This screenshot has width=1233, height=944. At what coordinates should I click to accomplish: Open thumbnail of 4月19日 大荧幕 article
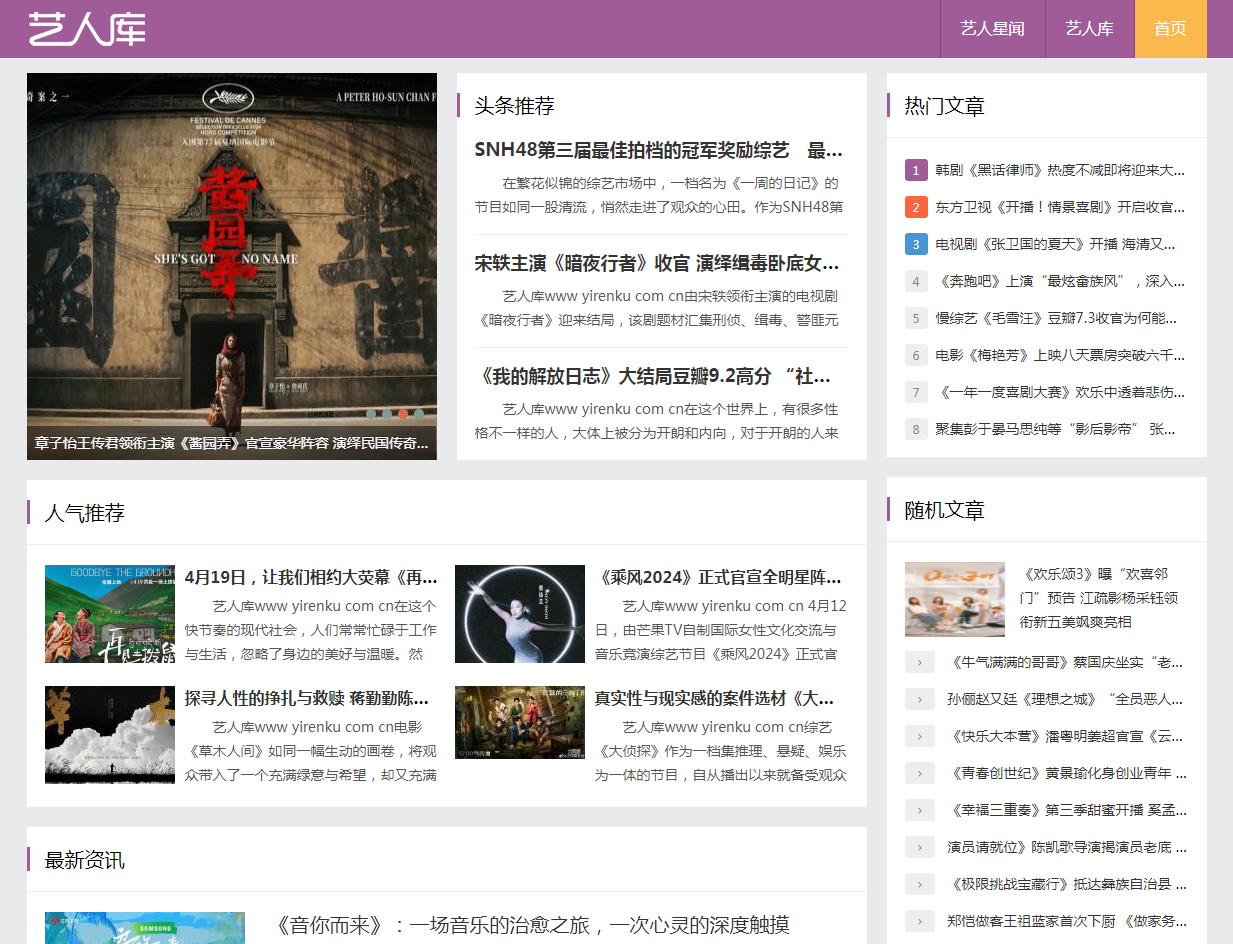tap(110, 614)
